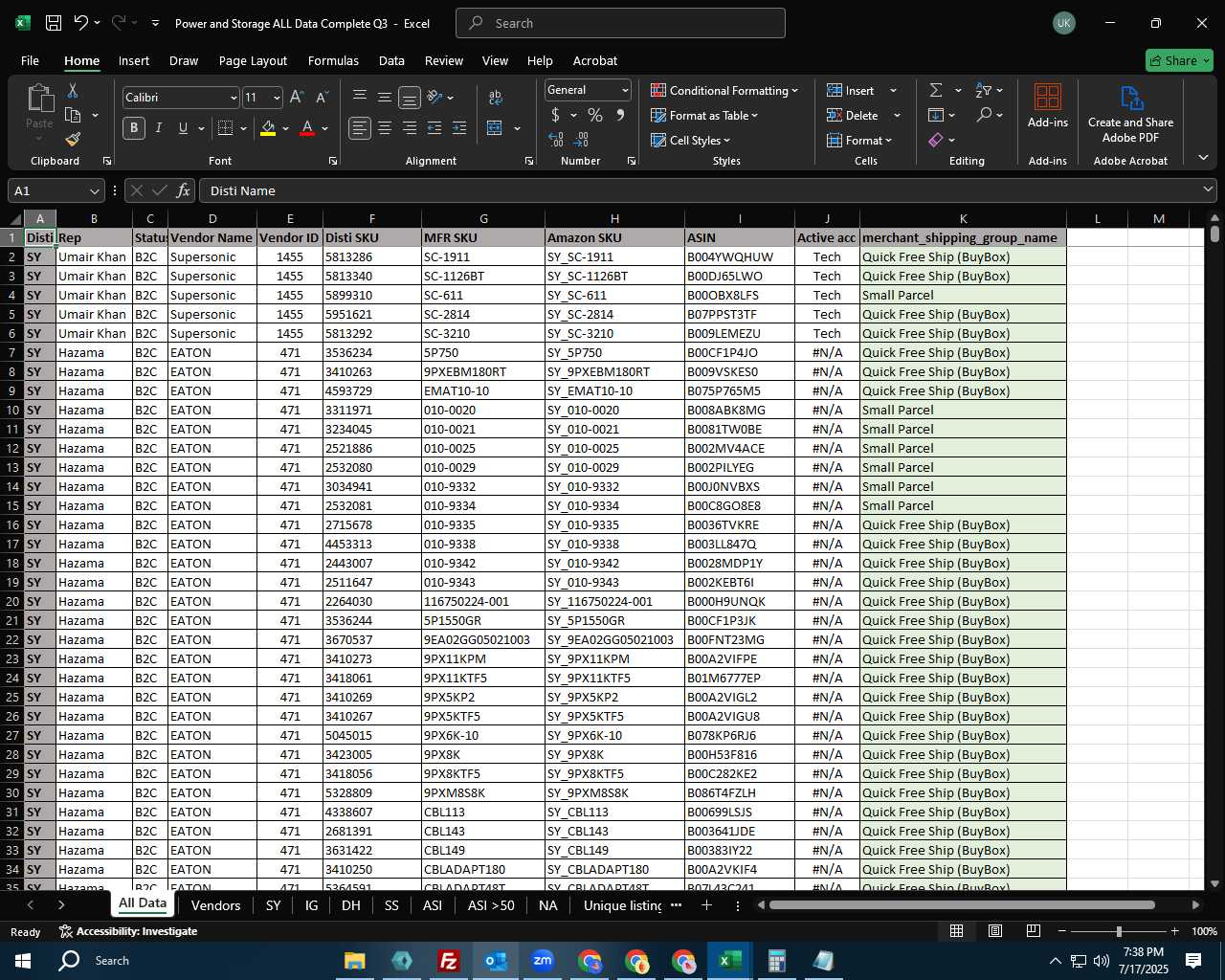Open the font name Calibri dropdown

pyautogui.click(x=234, y=98)
